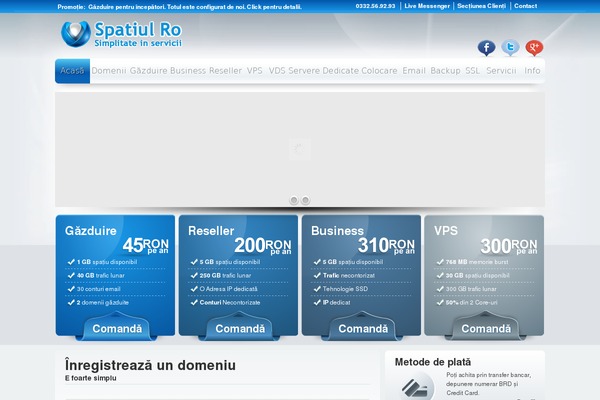Click the phone number 0332.56.92.93

pos(375,6)
